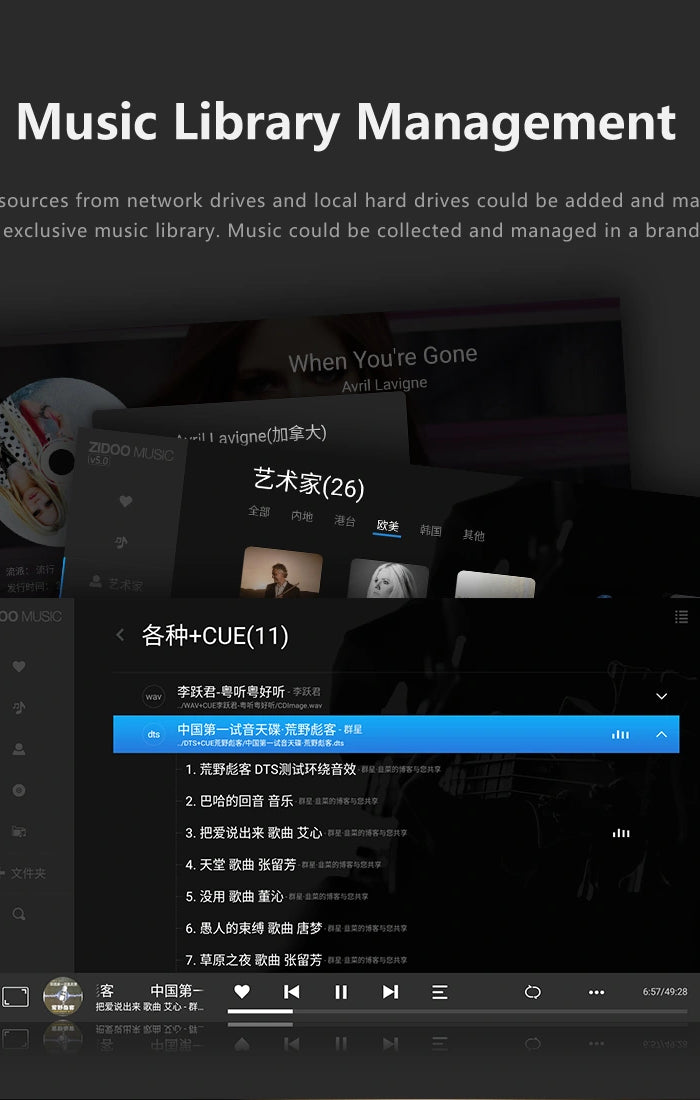Play track 4 天堂 歌曲 张留芳
Image resolution: width=700 pixels, height=1100 pixels.
click(241, 864)
